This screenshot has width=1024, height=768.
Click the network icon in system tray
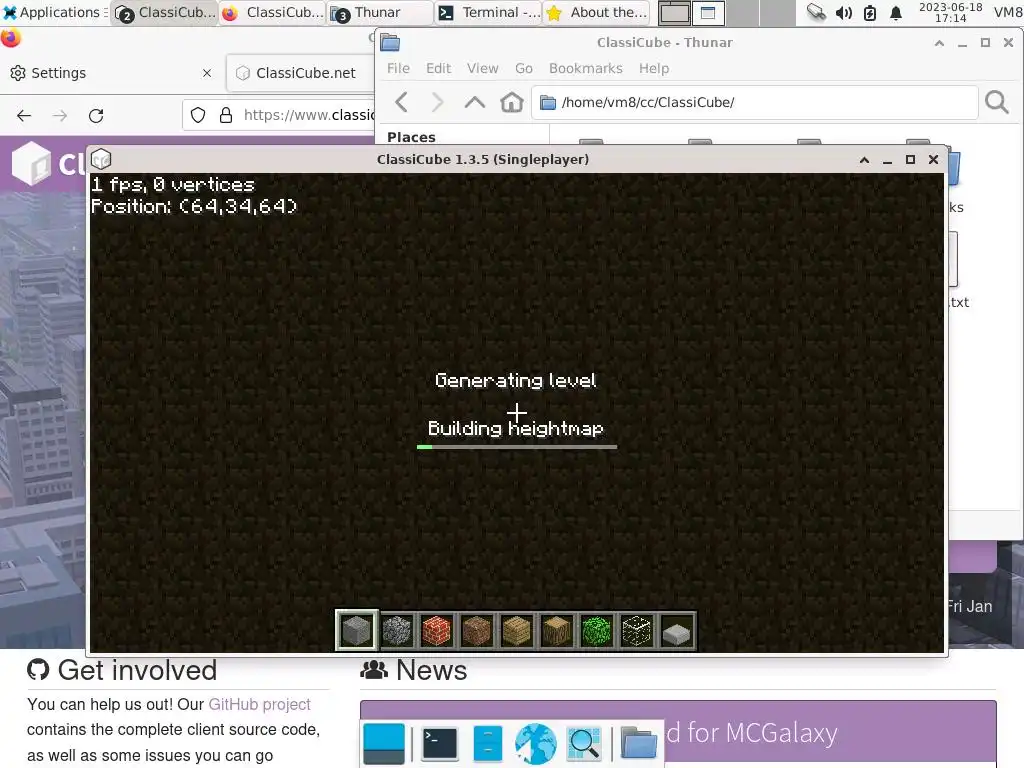pyautogui.click(x=816, y=12)
